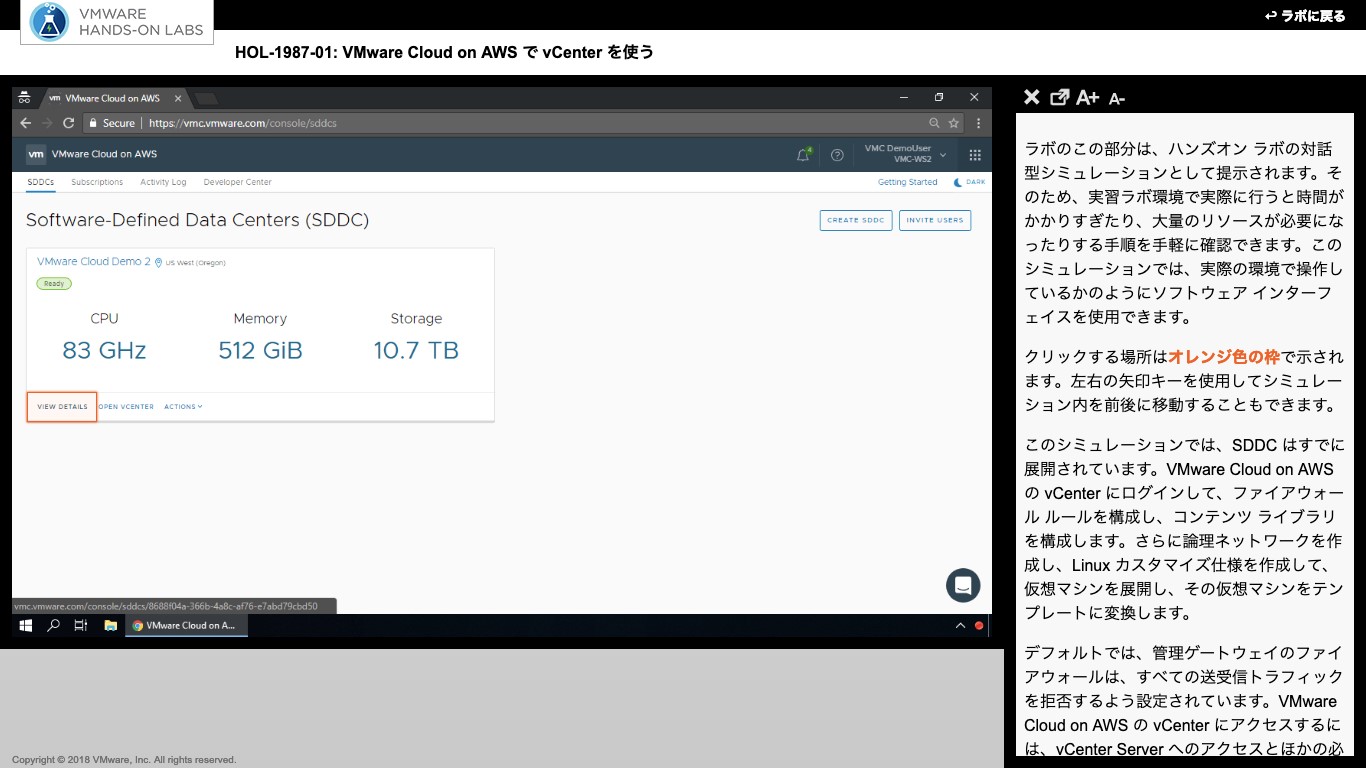Open the VMware services grid menu
Screen dimensions: 1366x768
pos(975,155)
